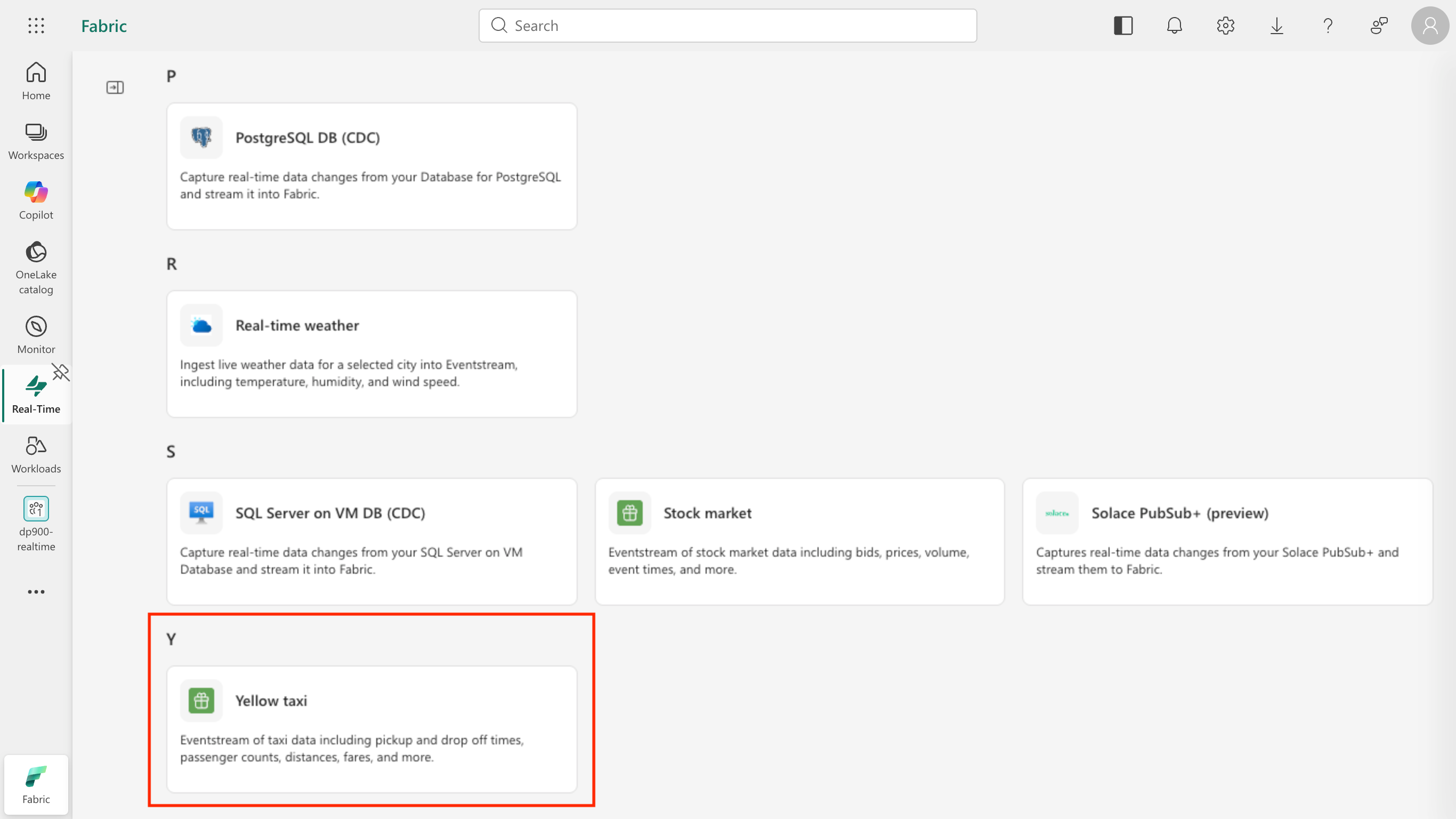The image size is (1456, 819).
Task: Click the section heading letter S
Action: tap(171, 451)
